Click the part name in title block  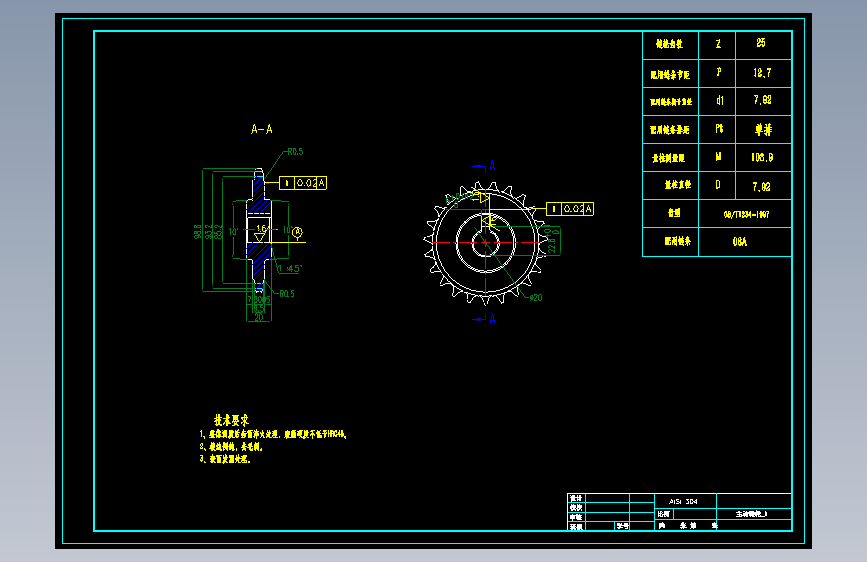(x=751, y=514)
